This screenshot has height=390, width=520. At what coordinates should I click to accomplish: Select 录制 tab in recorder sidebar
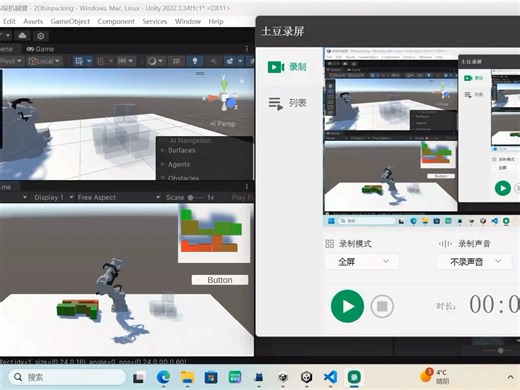point(287,67)
